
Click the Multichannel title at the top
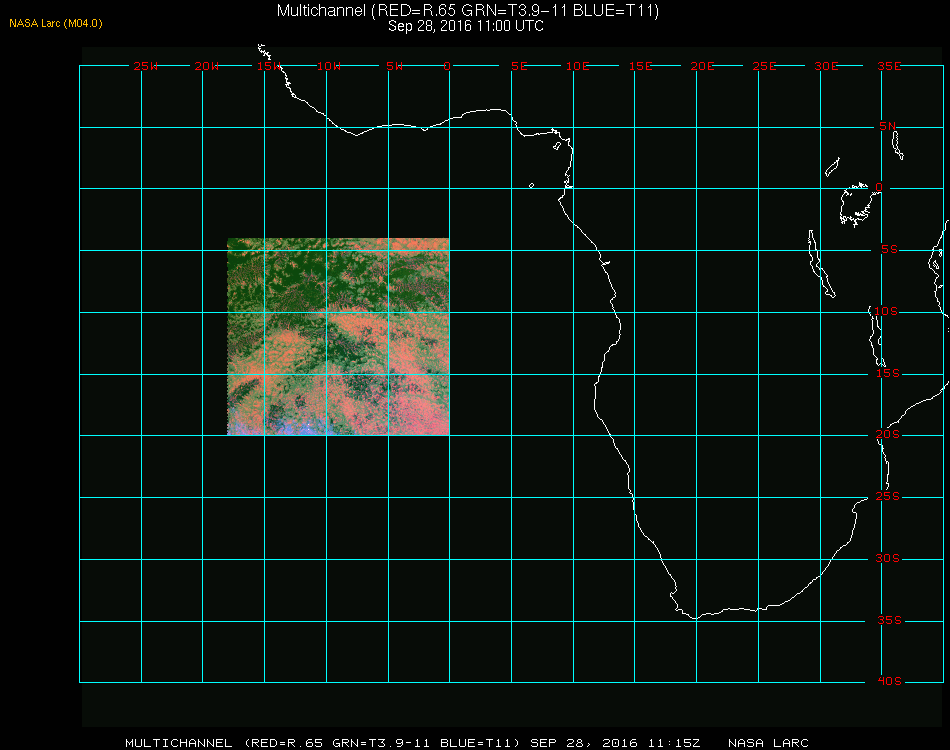(x=466, y=10)
